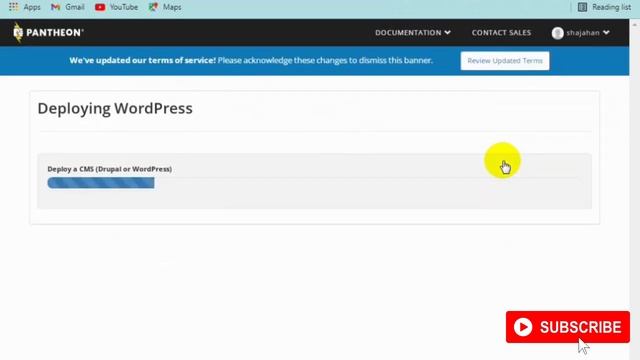Image resolution: width=640 pixels, height=360 pixels.
Task: Open Contact Sales page
Action: [501, 33]
